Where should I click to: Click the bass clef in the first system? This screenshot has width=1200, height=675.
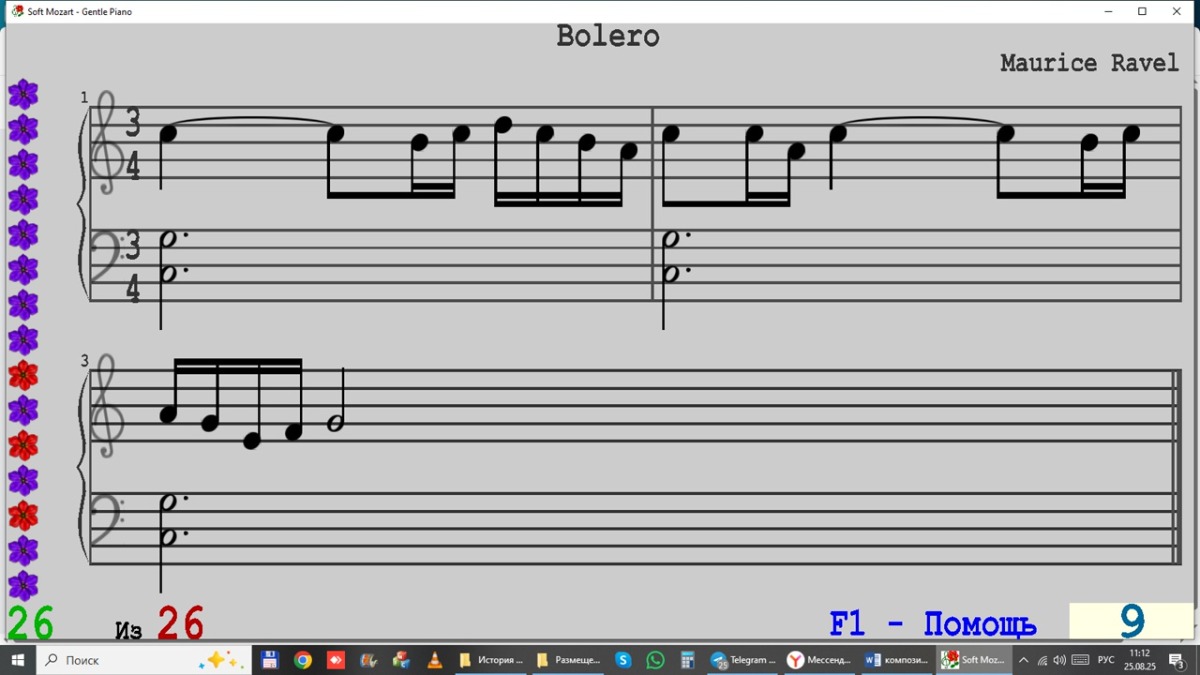coord(106,255)
